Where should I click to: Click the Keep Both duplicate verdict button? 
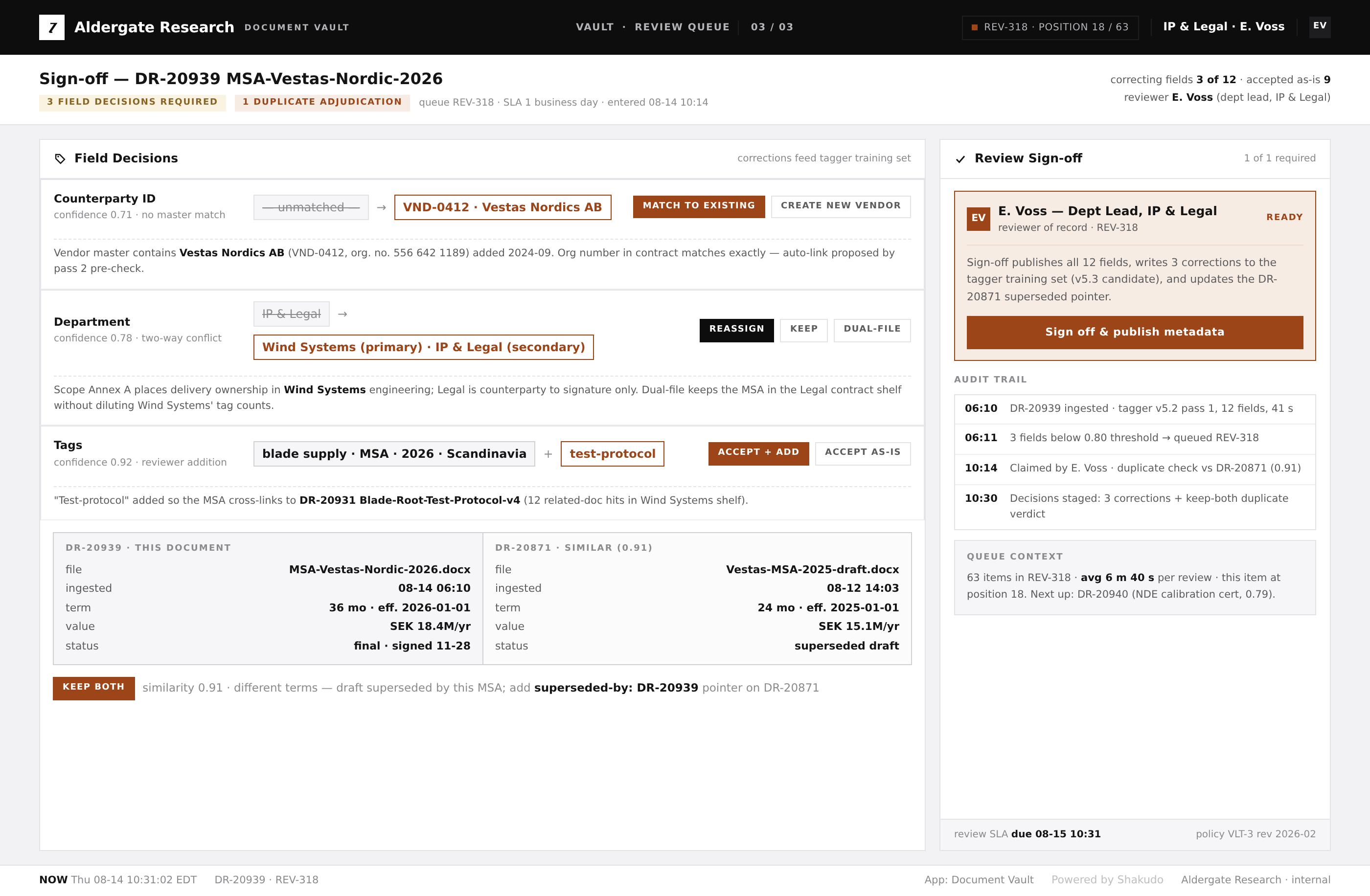(x=94, y=688)
